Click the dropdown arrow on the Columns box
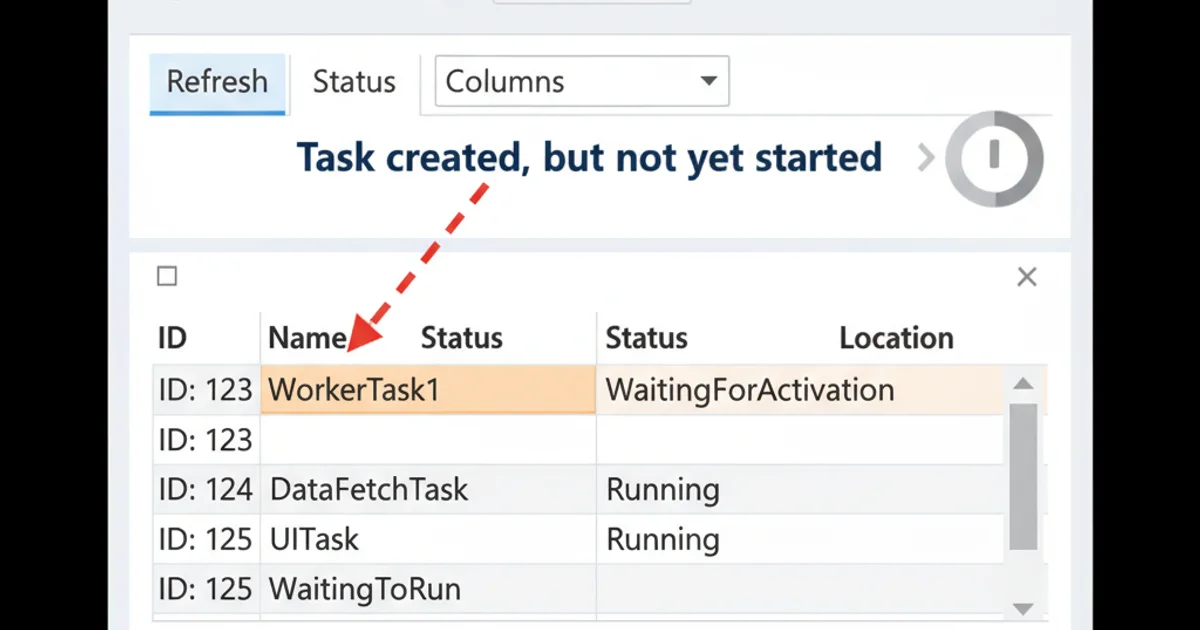1200x630 pixels. tap(708, 82)
